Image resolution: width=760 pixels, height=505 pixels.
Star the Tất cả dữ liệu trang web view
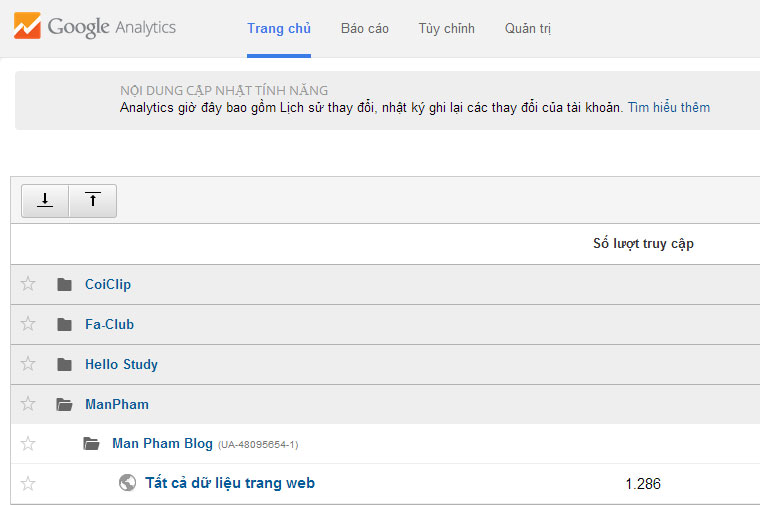point(28,483)
